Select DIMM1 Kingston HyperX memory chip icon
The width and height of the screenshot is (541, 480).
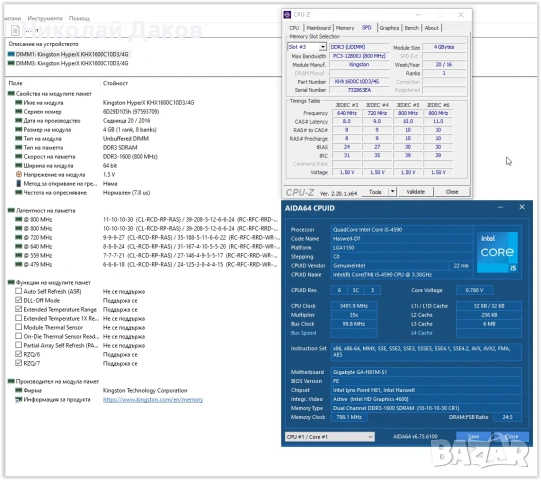(11, 55)
